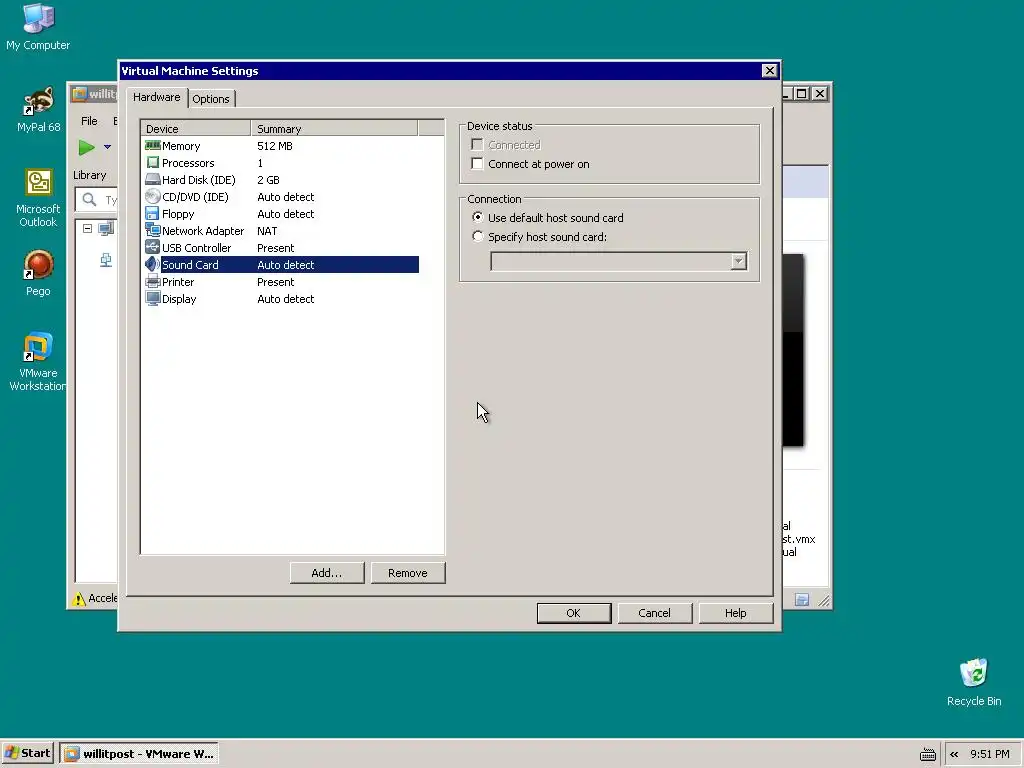Screen dimensions: 1024x768
Task: Click the Help button
Action: pos(735,613)
